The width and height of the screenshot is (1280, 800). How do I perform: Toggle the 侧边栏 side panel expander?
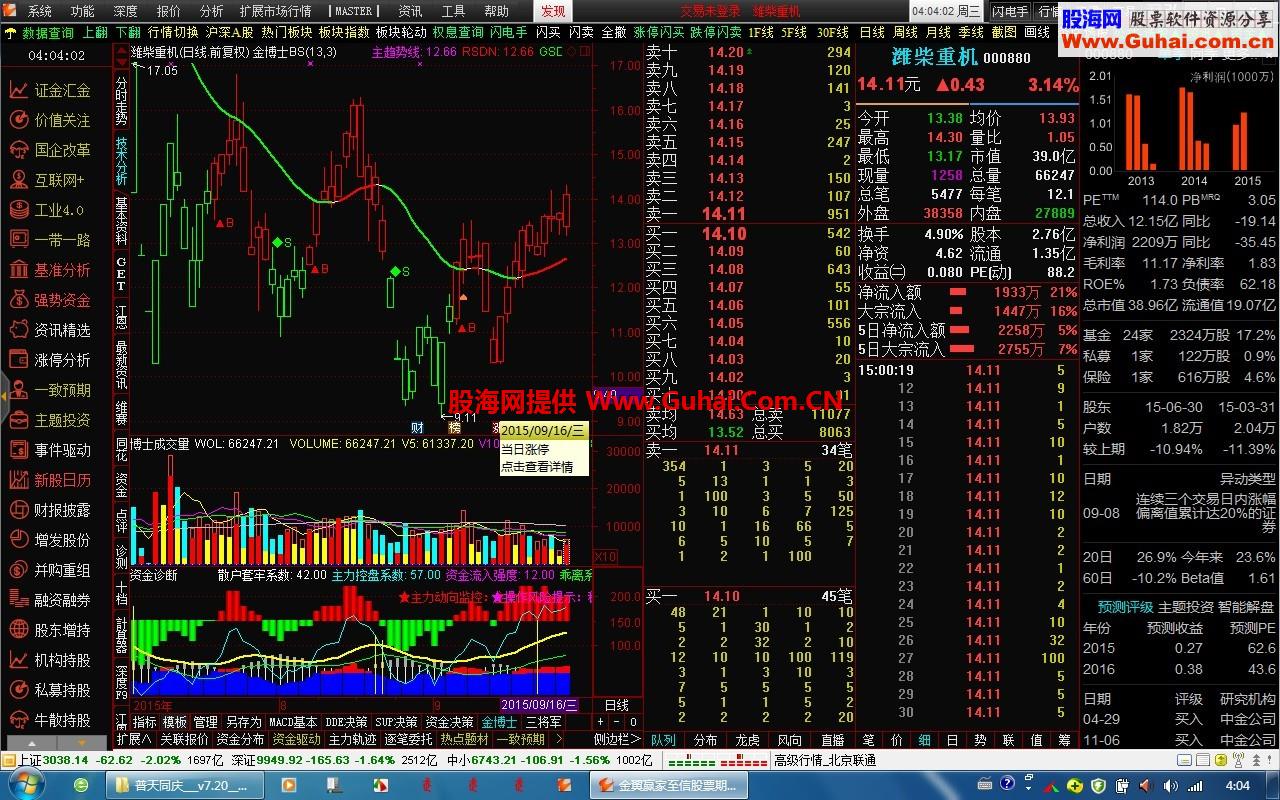tap(617, 739)
